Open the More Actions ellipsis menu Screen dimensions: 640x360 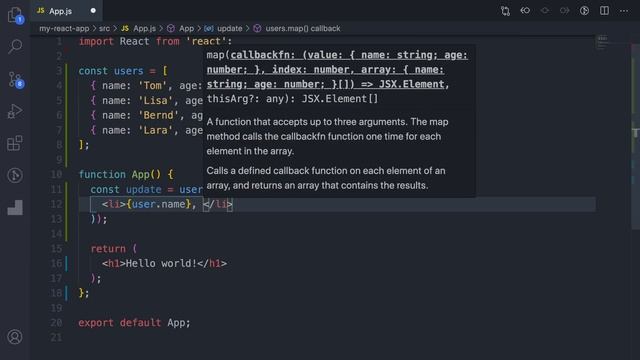tap(624, 11)
